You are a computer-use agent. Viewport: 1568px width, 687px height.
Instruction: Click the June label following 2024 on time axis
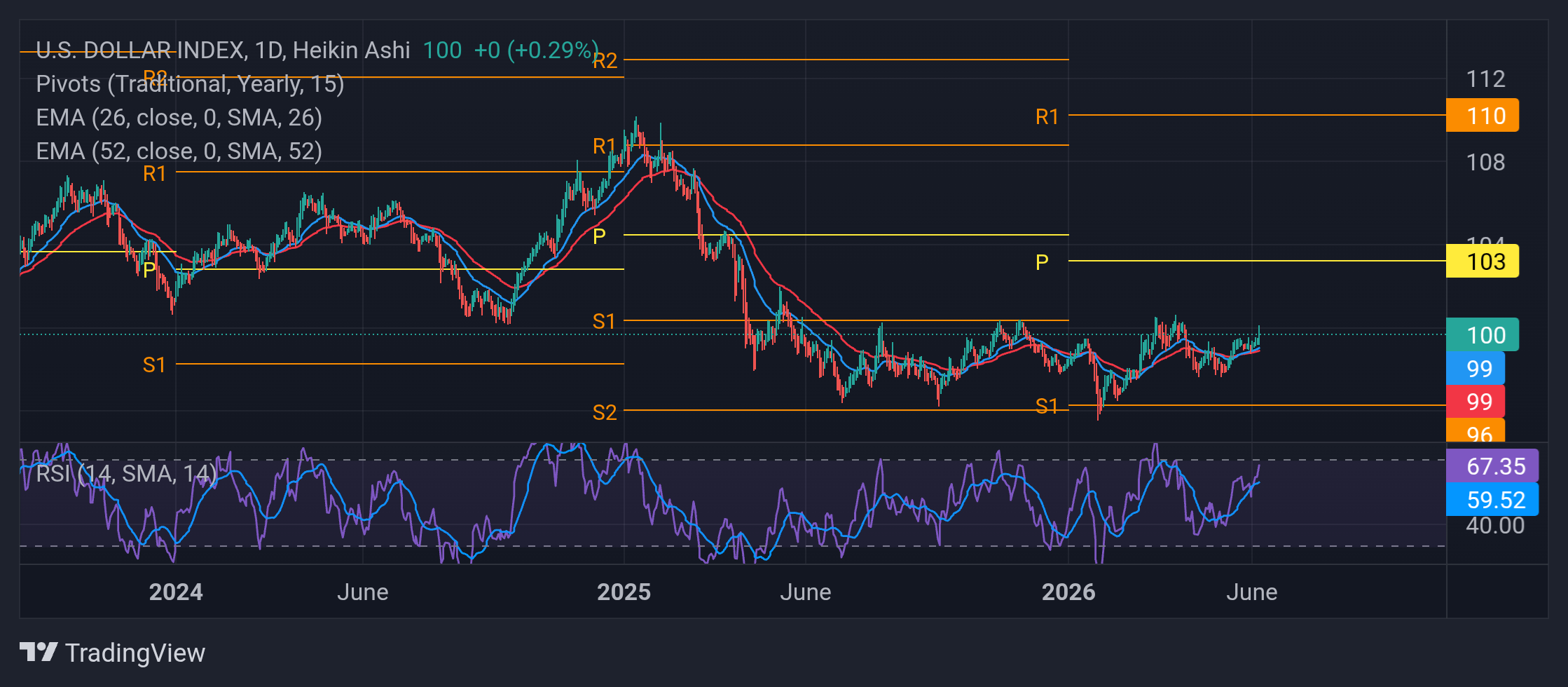[x=363, y=592]
